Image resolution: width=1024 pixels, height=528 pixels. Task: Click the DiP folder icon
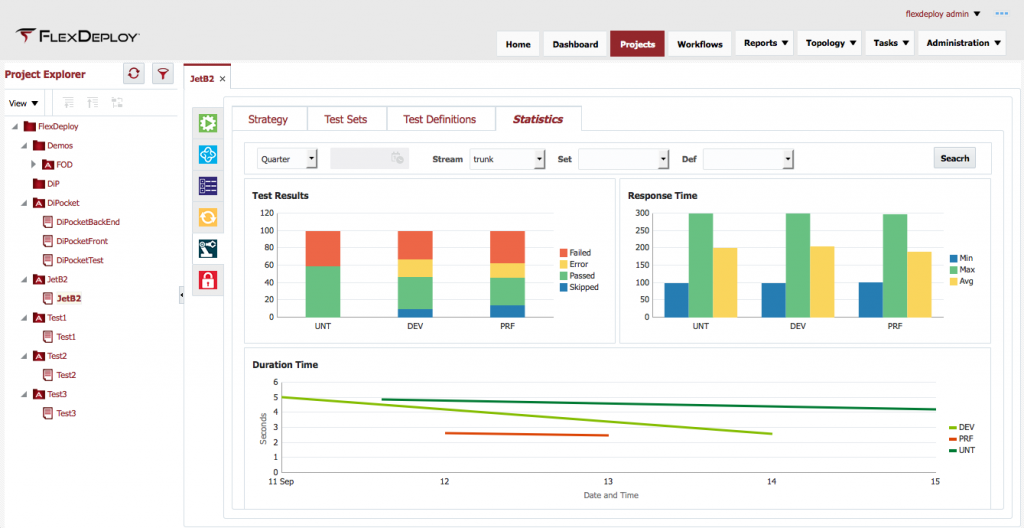(x=38, y=184)
